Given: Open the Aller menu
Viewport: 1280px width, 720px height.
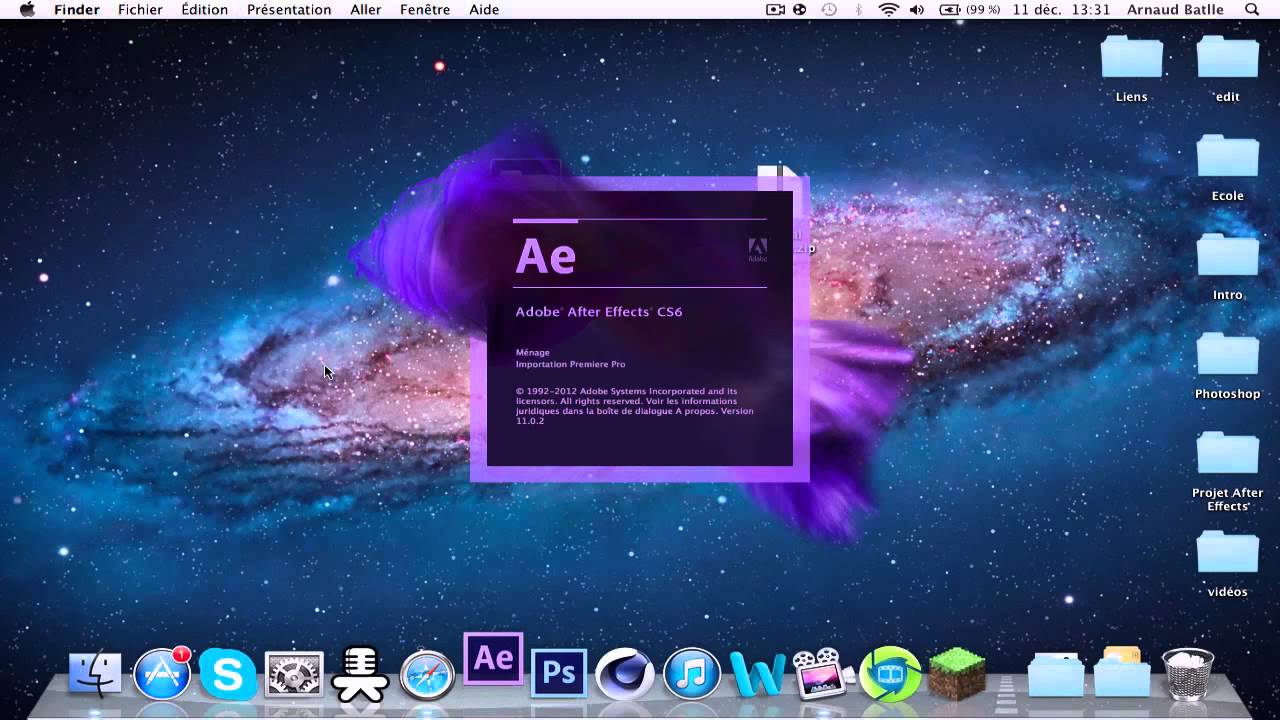Looking at the screenshot, I should tap(366, 10).
